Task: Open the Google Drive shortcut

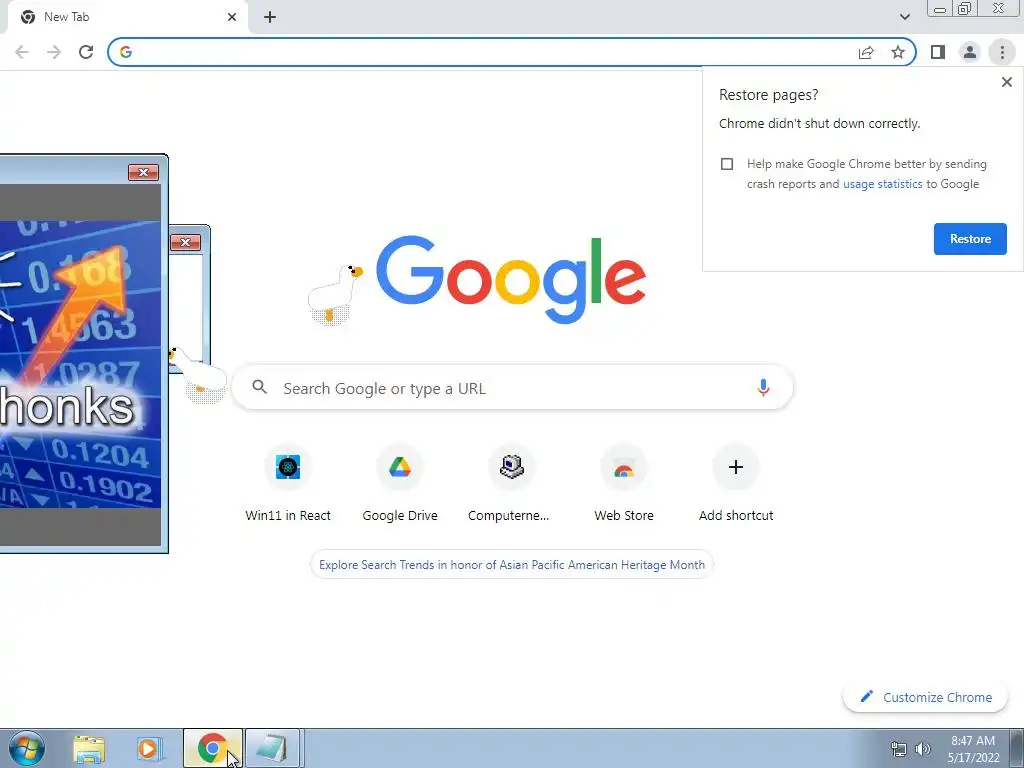Action: (x=400, y=483)
